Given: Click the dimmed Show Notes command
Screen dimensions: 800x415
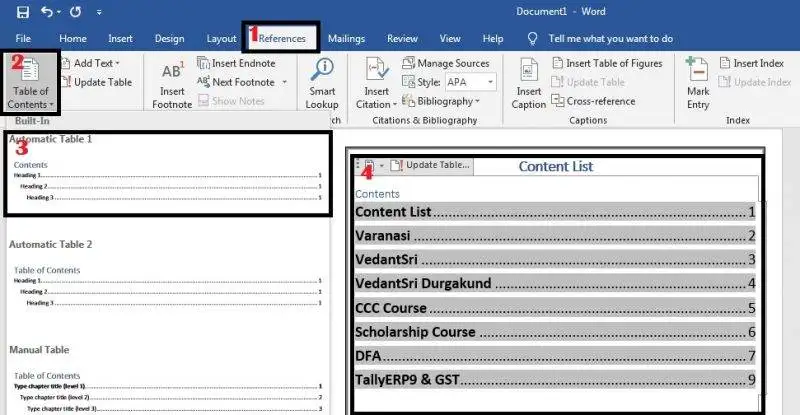Looking at the screenshot, I should tap(231, 101).
